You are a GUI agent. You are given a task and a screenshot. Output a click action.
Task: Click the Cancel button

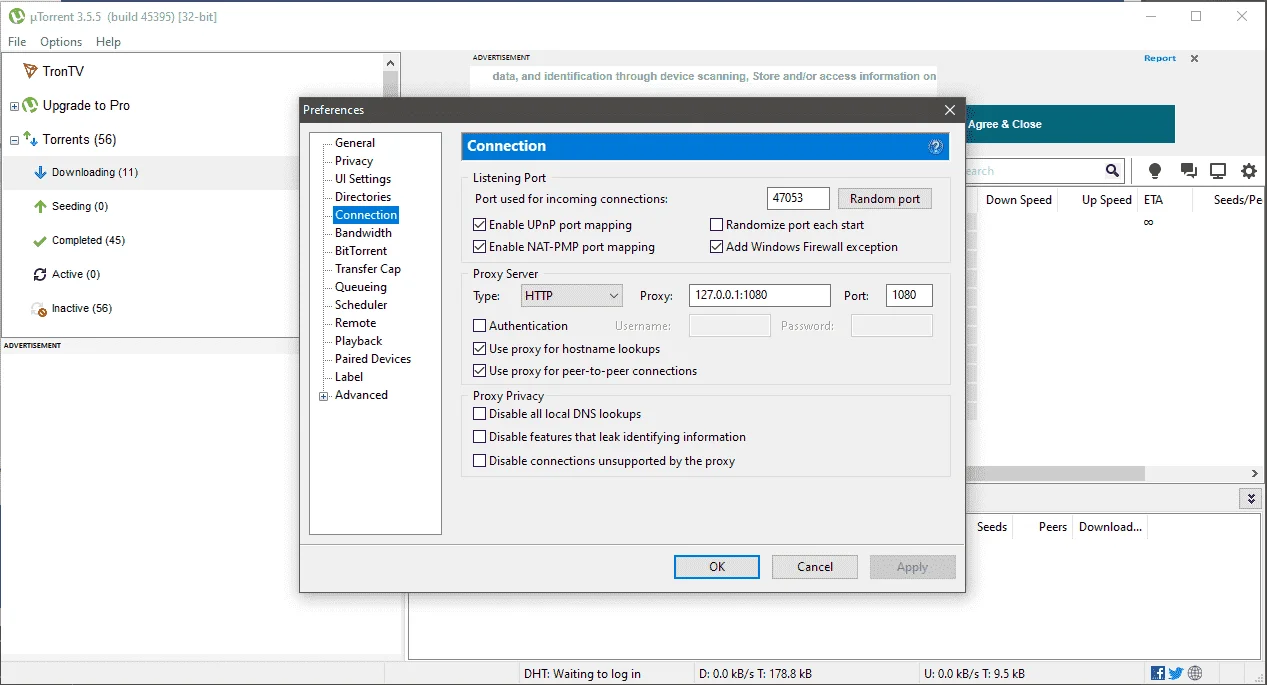click(x=815, y=567)
